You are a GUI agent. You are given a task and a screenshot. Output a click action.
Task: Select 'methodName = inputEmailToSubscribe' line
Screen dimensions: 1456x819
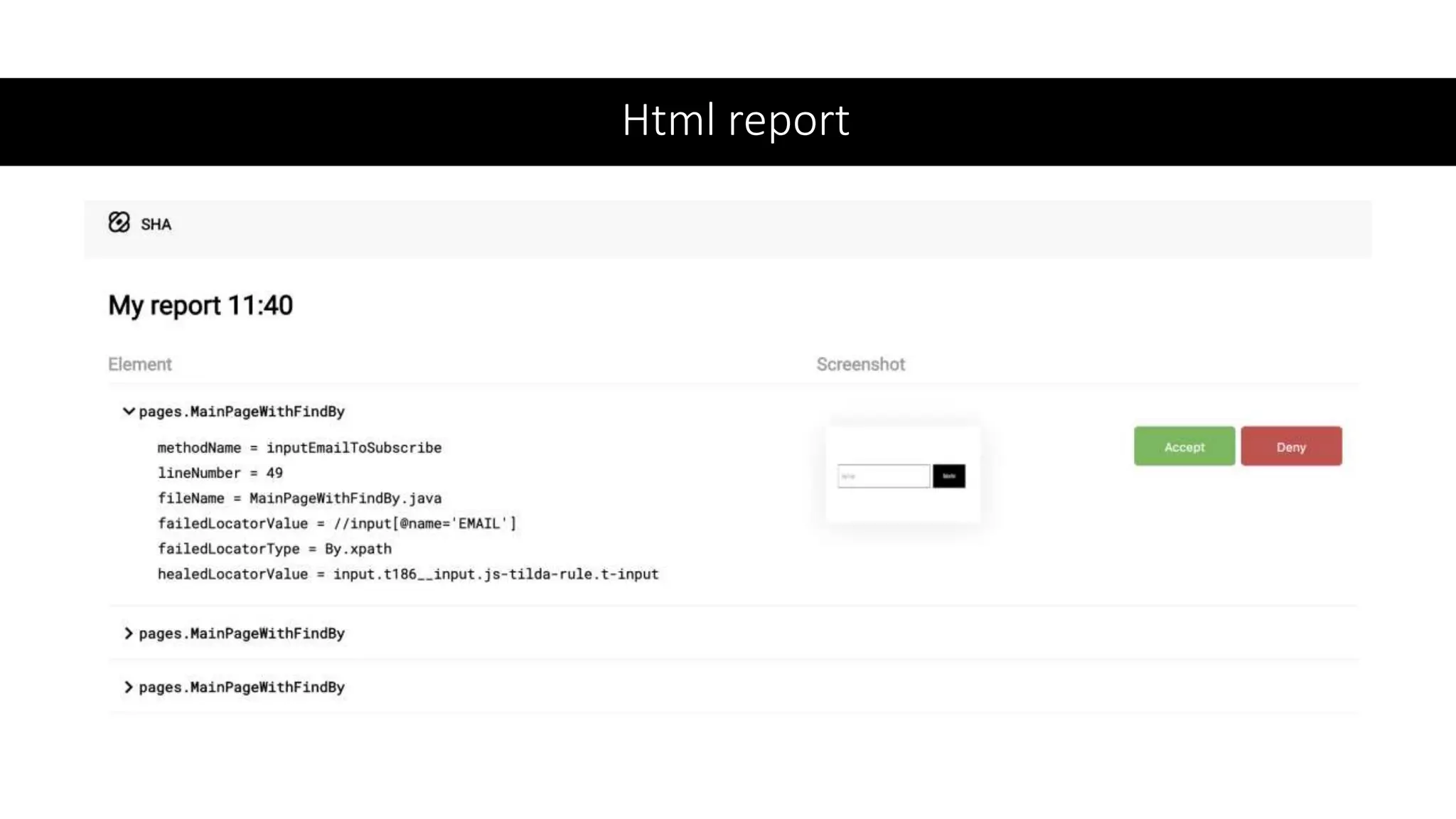click(x=299, y=448)
